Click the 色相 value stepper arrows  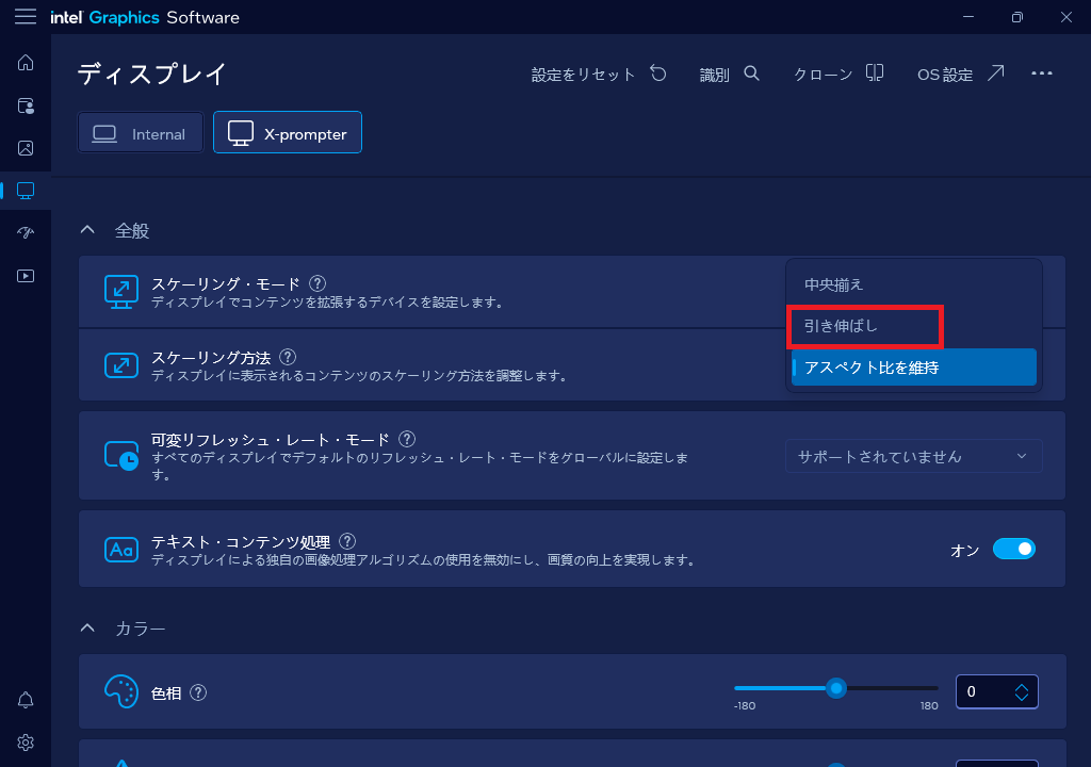[x=1021, y=692]
